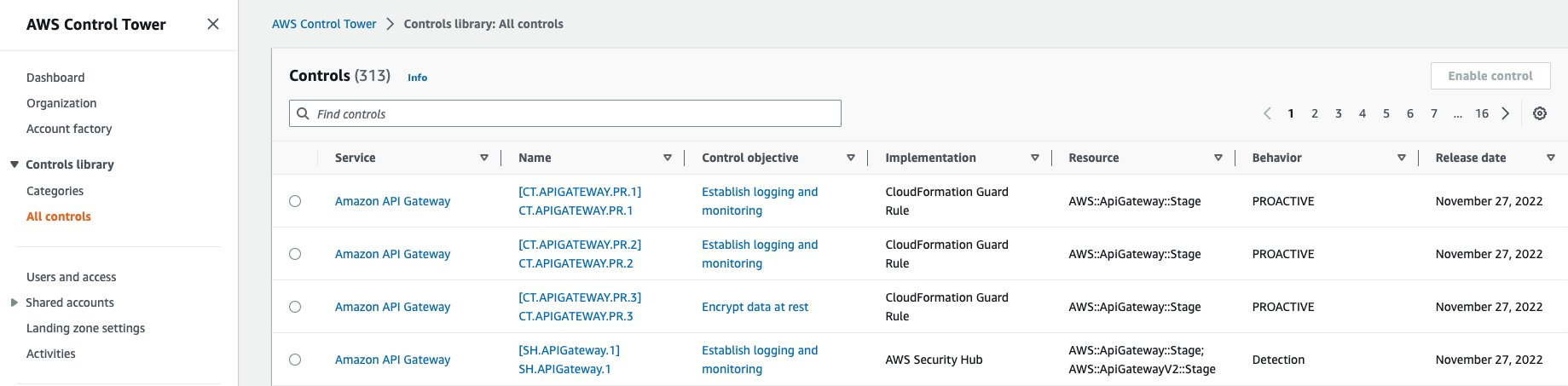The image size is (1568, 386).
Task: Sort by the Control objective column arrow
Action: point(851,158)
